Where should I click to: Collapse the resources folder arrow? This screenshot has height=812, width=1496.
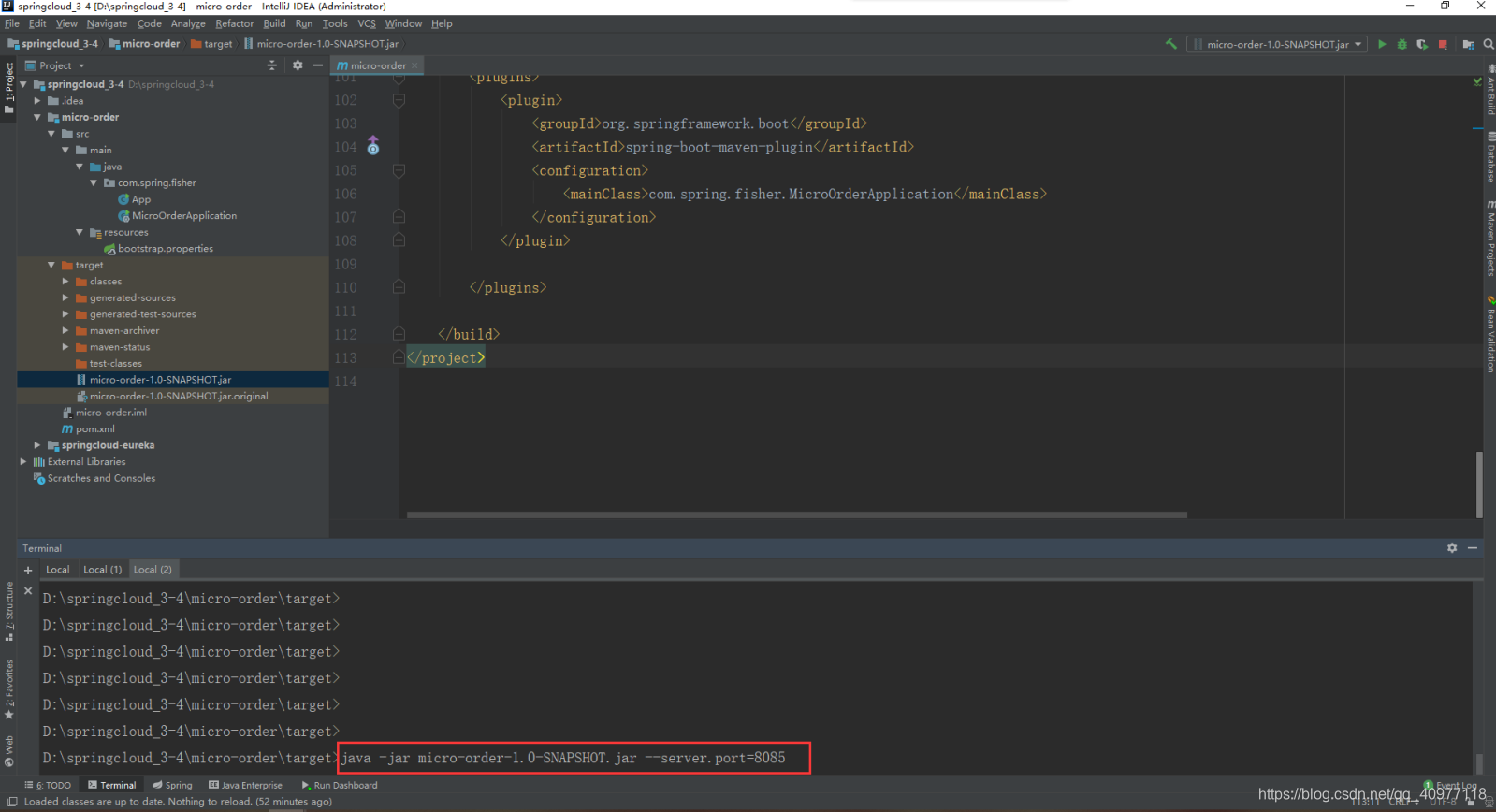click(80, 232)
